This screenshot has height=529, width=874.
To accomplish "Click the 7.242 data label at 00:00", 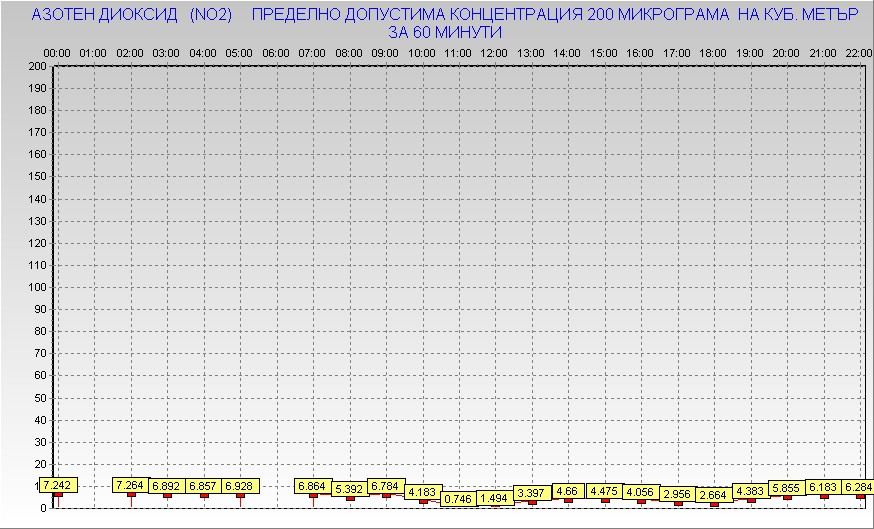I will pyautogui.click(x=58, y=485).
